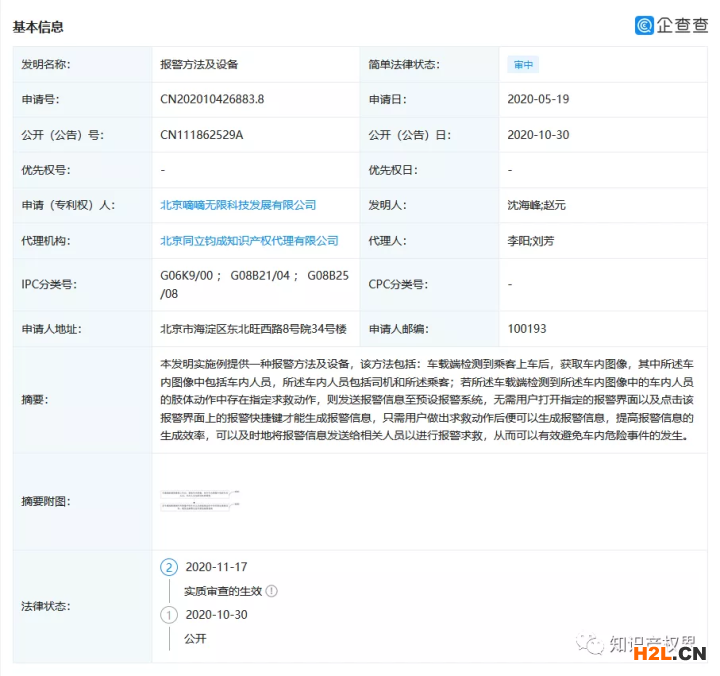Click the 企查查 logo icon

coord(645,25)
